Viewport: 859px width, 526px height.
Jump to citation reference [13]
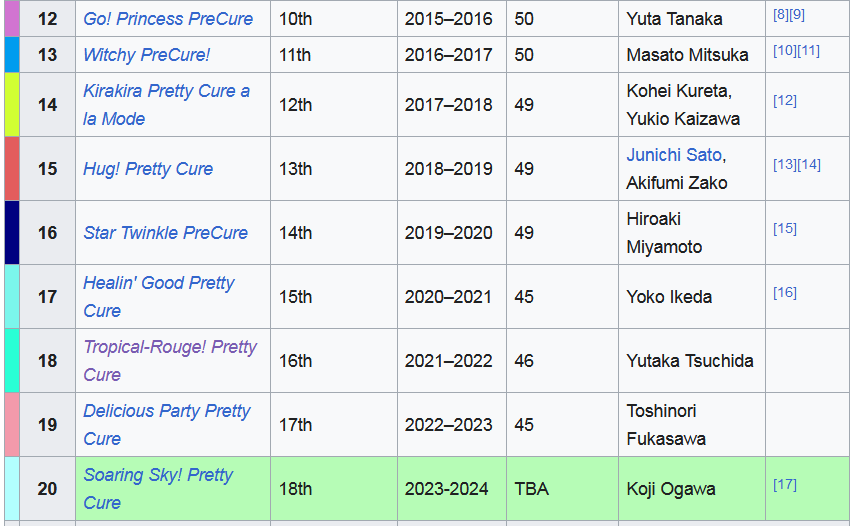(785, 164)
